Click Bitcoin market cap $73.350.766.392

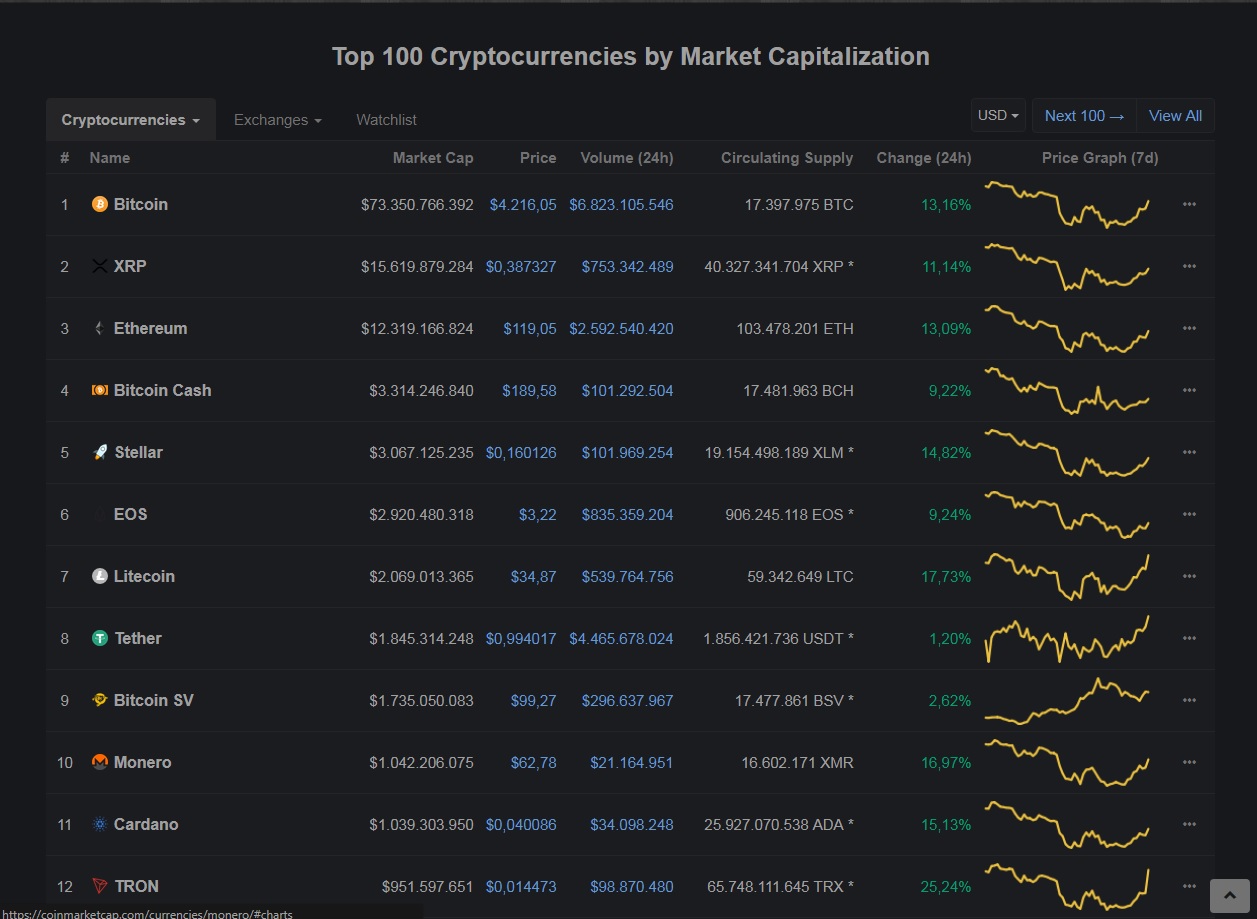[x=417, y=204]
